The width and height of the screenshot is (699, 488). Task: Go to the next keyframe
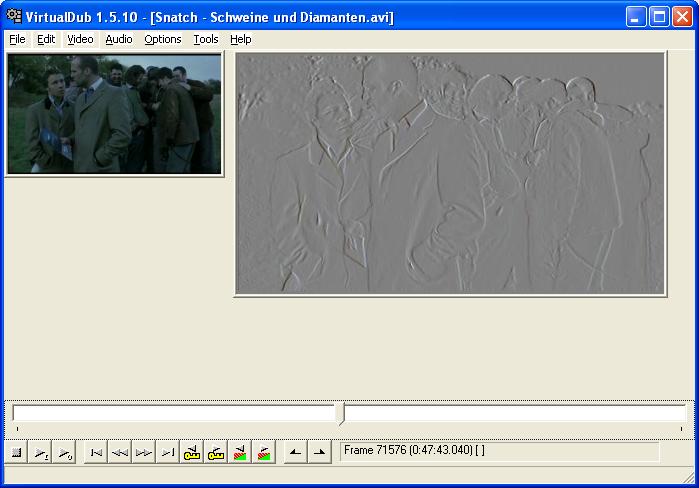(x=216, y=452)
